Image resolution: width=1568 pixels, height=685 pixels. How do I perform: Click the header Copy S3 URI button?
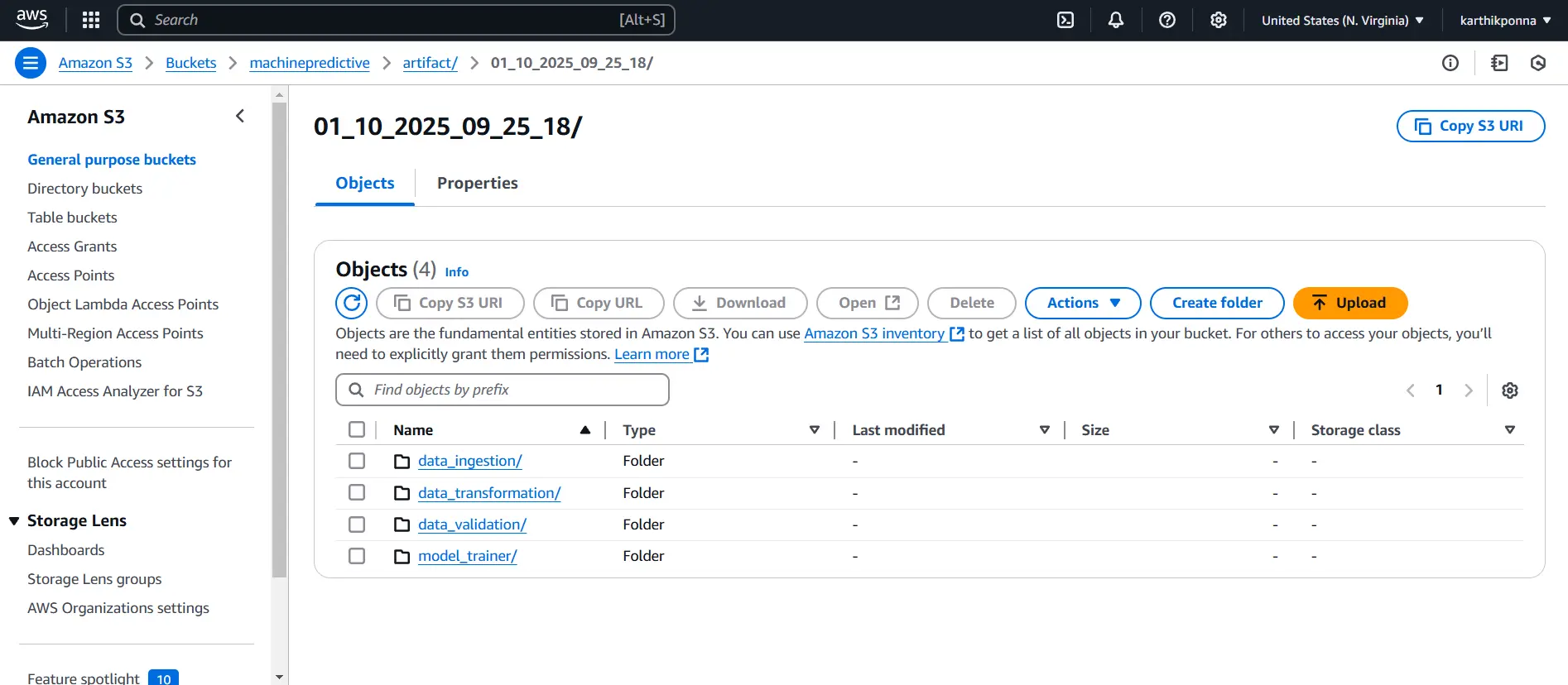[x=1470, y=126]
